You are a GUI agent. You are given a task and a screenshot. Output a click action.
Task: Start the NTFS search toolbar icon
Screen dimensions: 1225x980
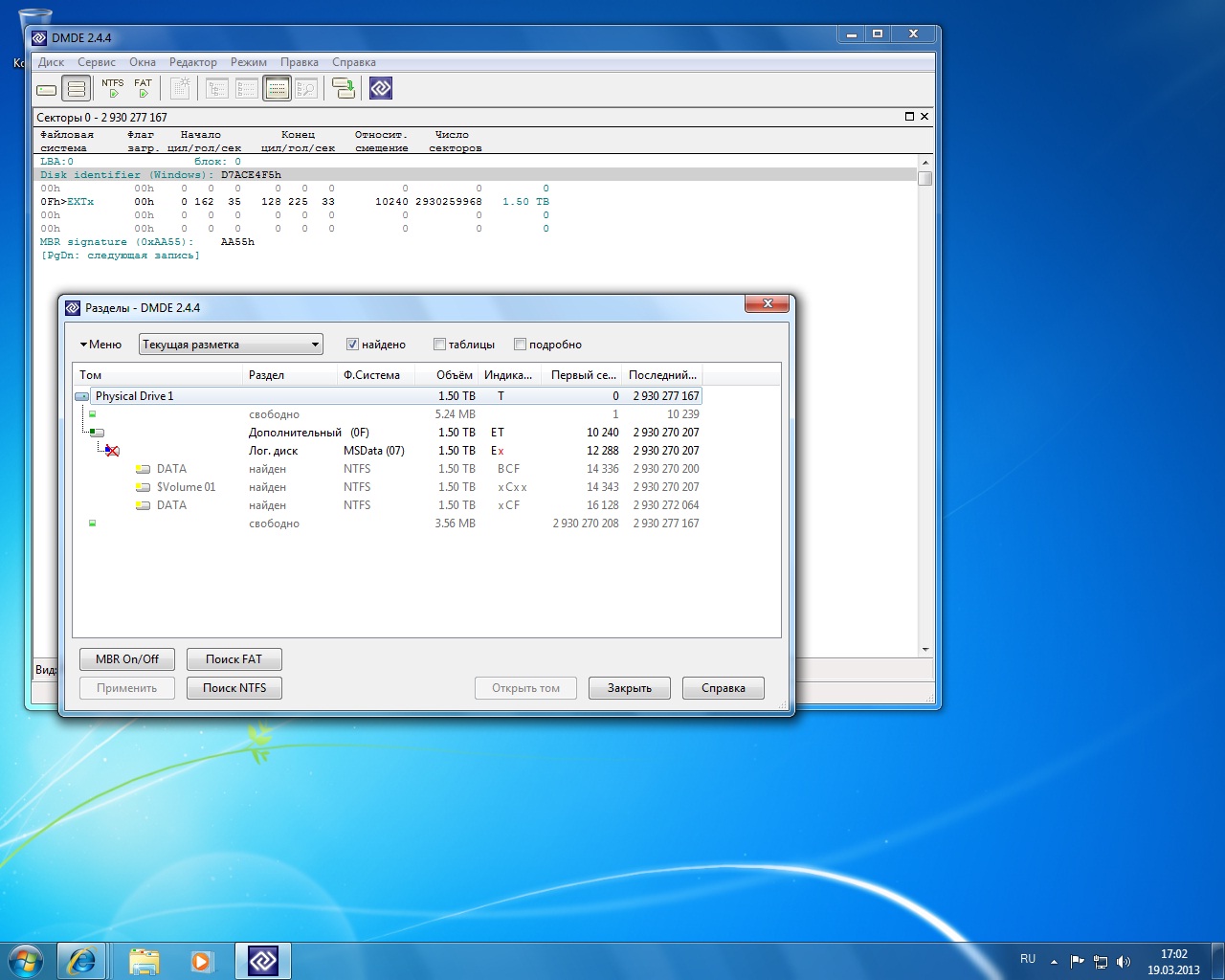click(x=113, y=88)
